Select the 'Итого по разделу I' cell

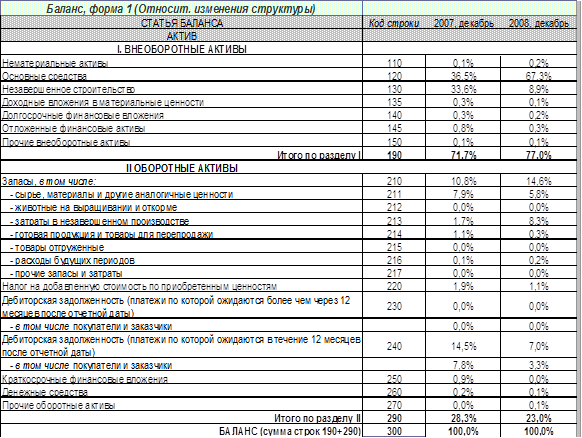click(182, 154)
